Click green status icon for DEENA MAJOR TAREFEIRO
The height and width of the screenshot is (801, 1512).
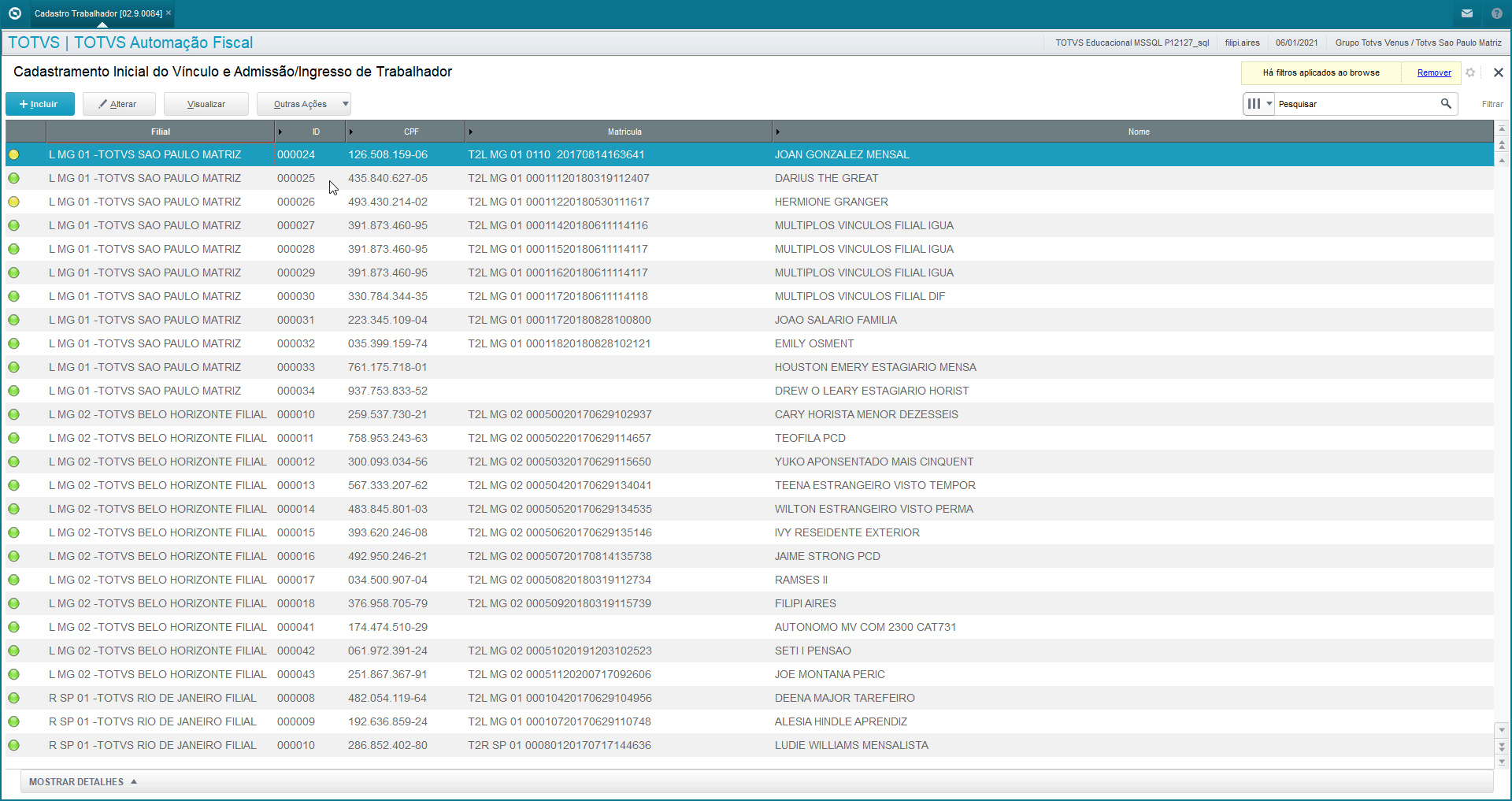tap(14, 698)
